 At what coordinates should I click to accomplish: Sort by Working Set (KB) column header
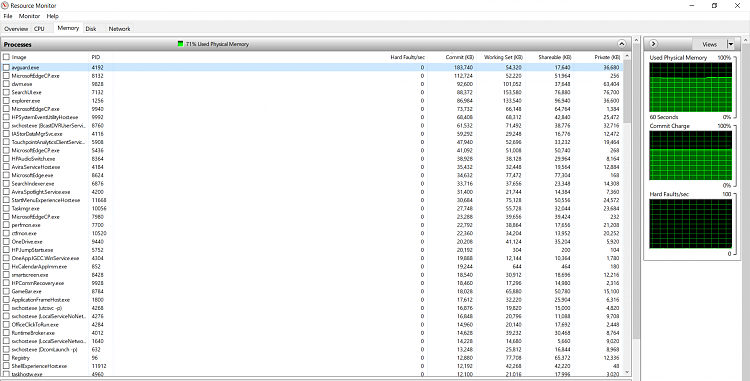500,57
